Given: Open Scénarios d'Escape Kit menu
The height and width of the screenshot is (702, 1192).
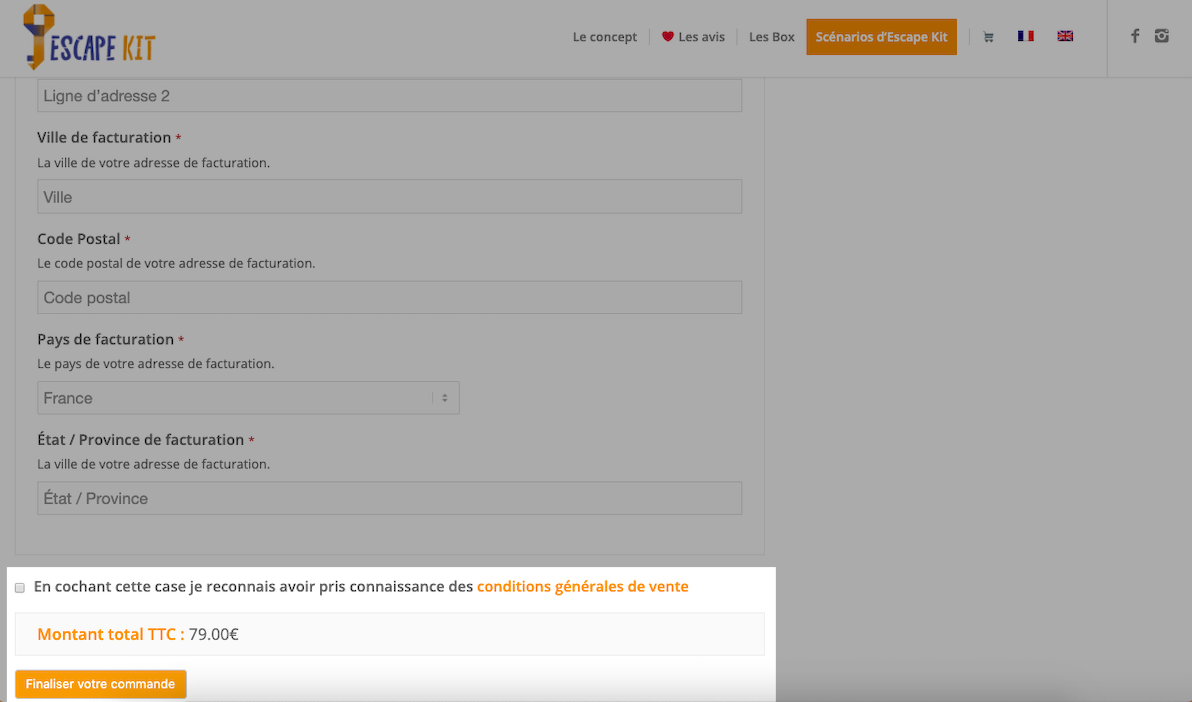Looking at the screenshot, I should point(881,37).
